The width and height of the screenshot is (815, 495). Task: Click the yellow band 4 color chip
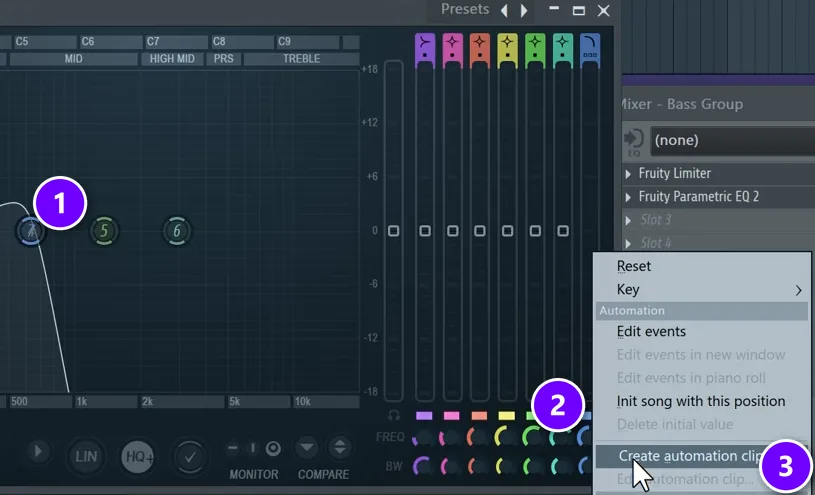(507, 415)
